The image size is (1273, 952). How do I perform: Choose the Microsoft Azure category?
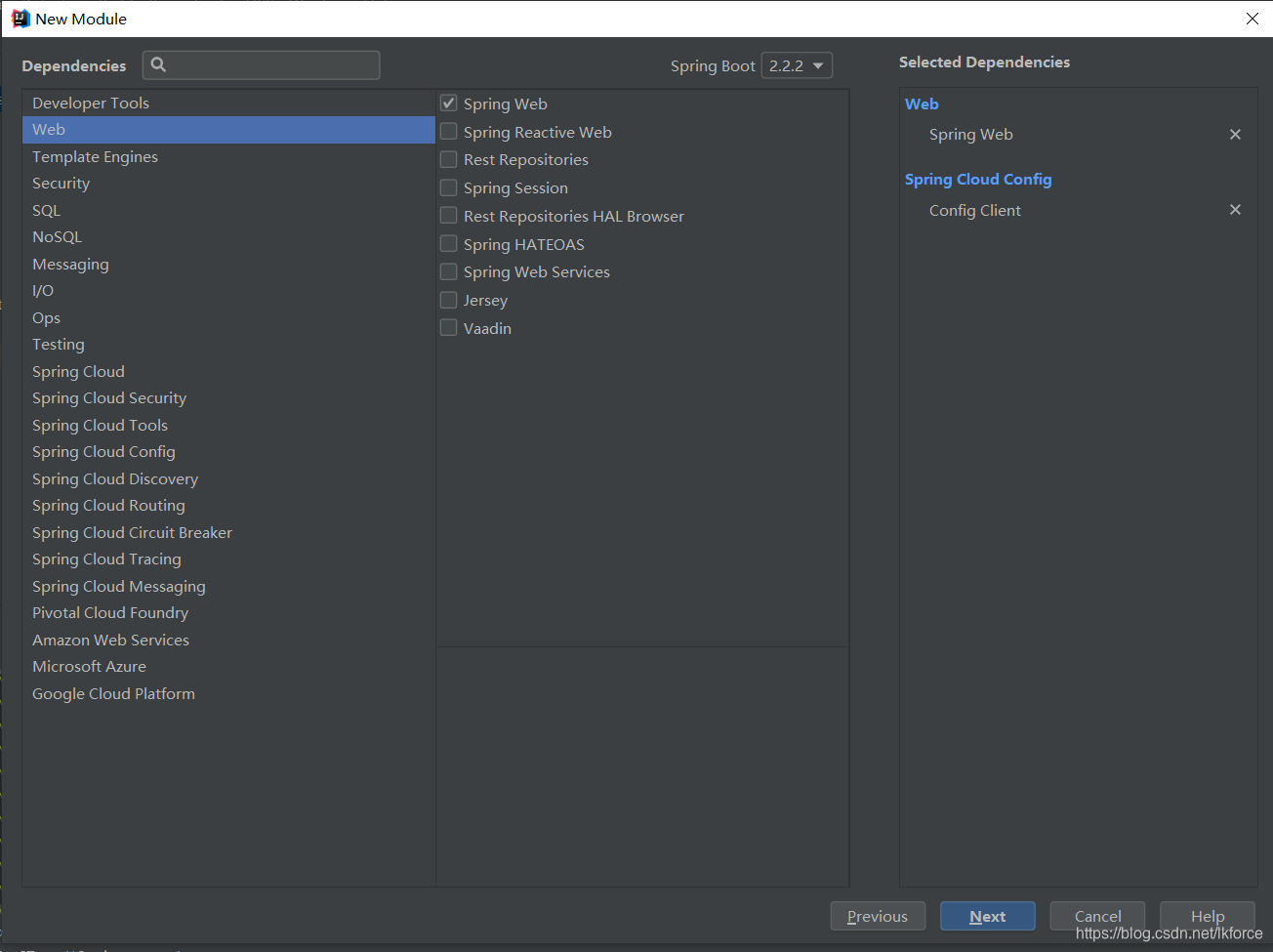pyautogui.click(x=228, y=667)
